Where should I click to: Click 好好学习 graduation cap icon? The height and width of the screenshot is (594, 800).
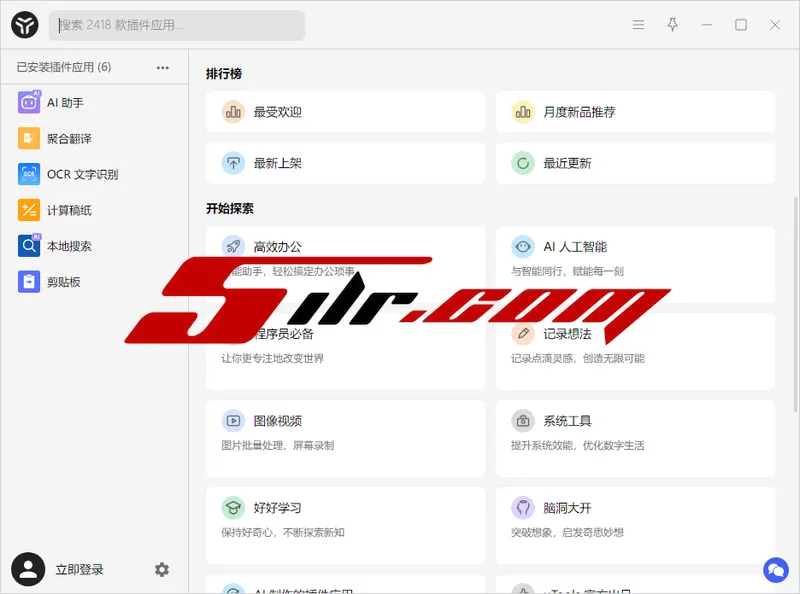[x=233, y=508]
